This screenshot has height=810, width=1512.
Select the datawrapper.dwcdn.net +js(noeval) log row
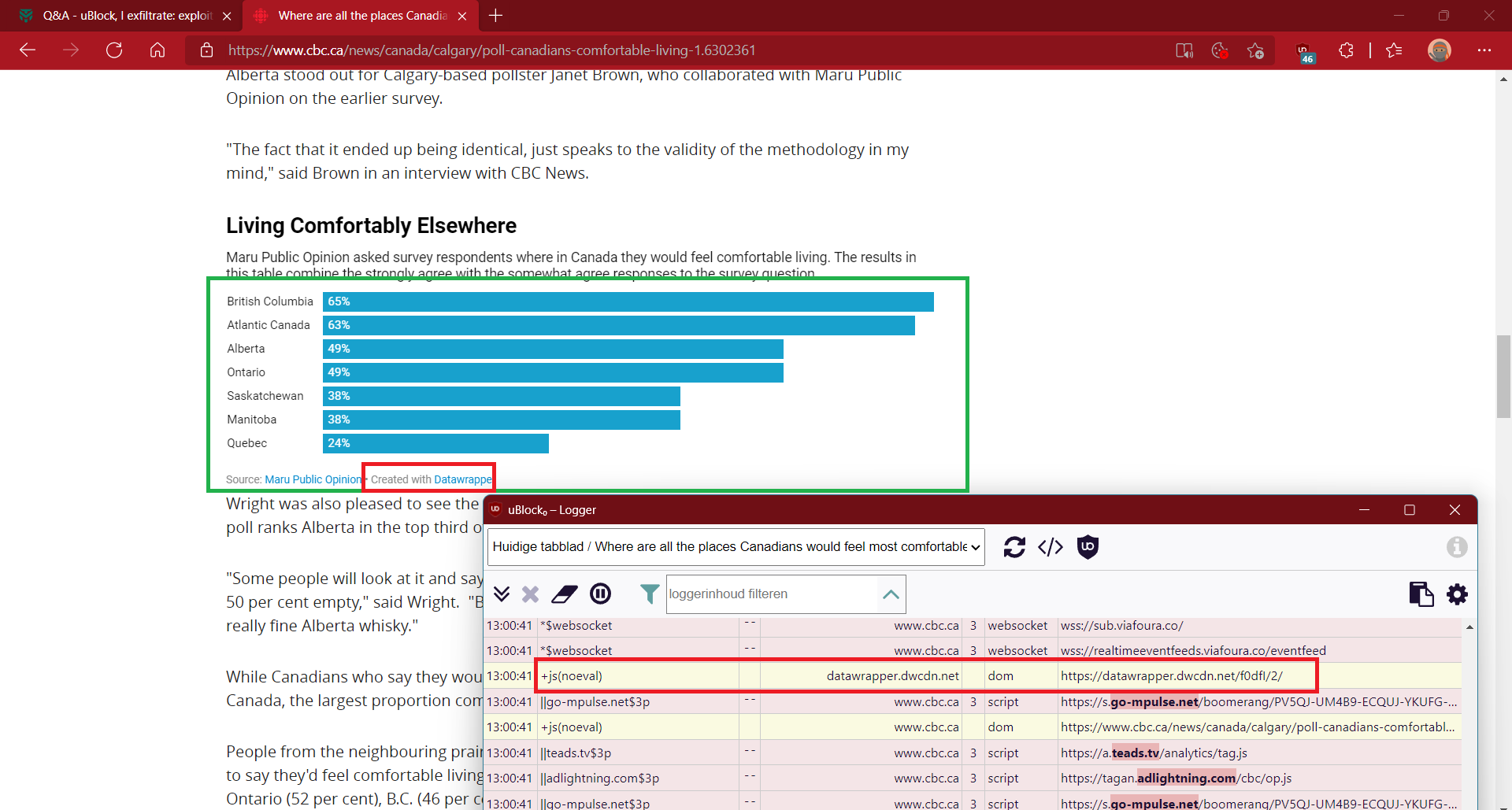972,676
